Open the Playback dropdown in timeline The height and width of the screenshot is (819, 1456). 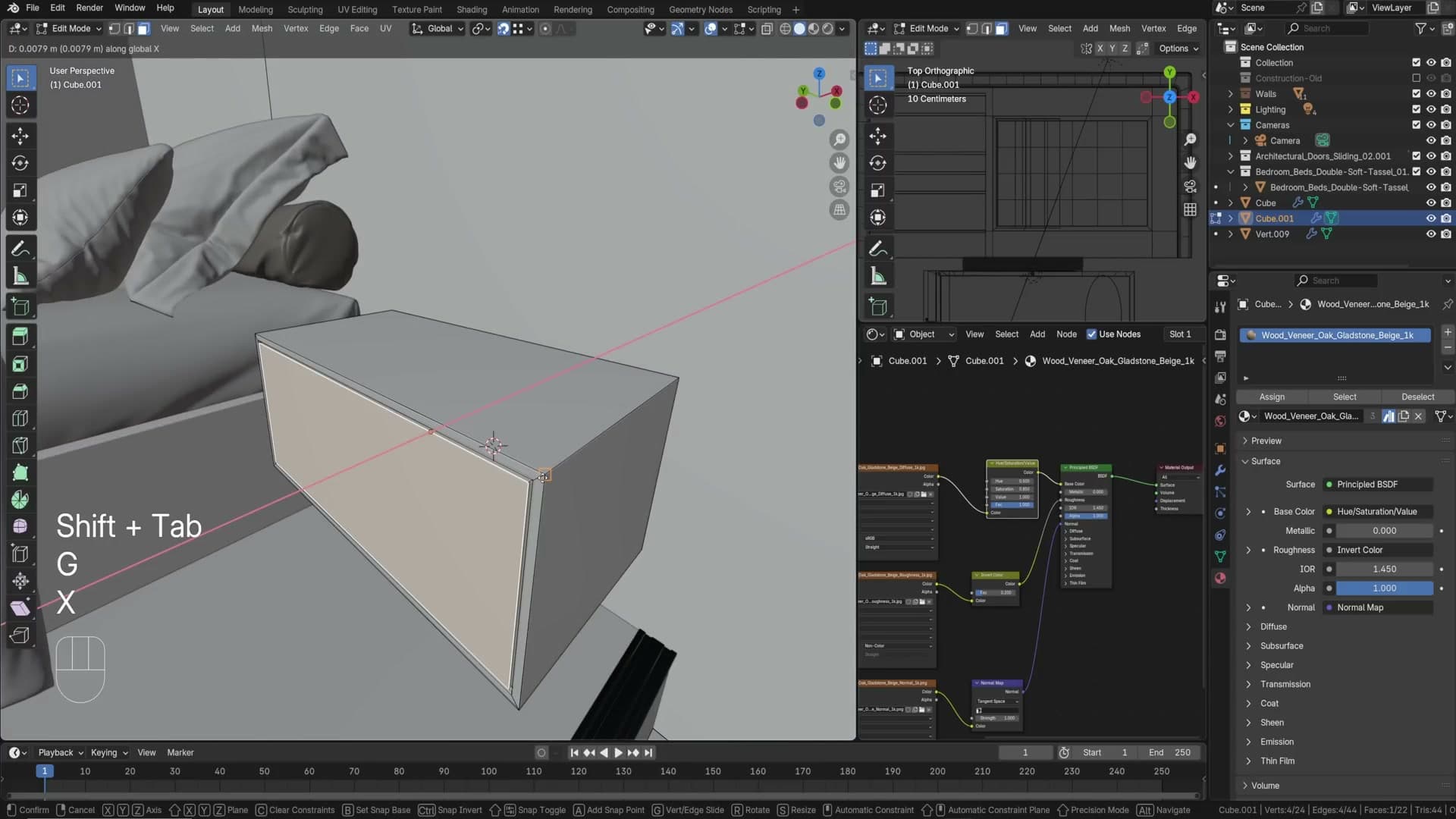click(60, 753)
